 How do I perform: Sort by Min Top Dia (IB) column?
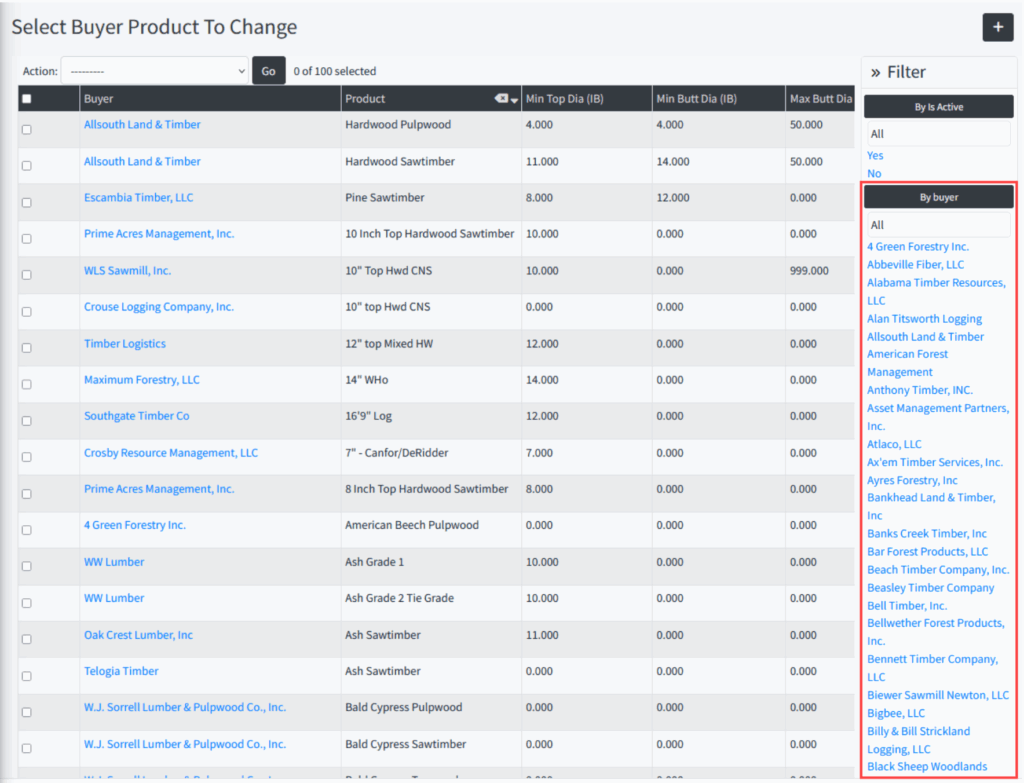coord(565,99)
